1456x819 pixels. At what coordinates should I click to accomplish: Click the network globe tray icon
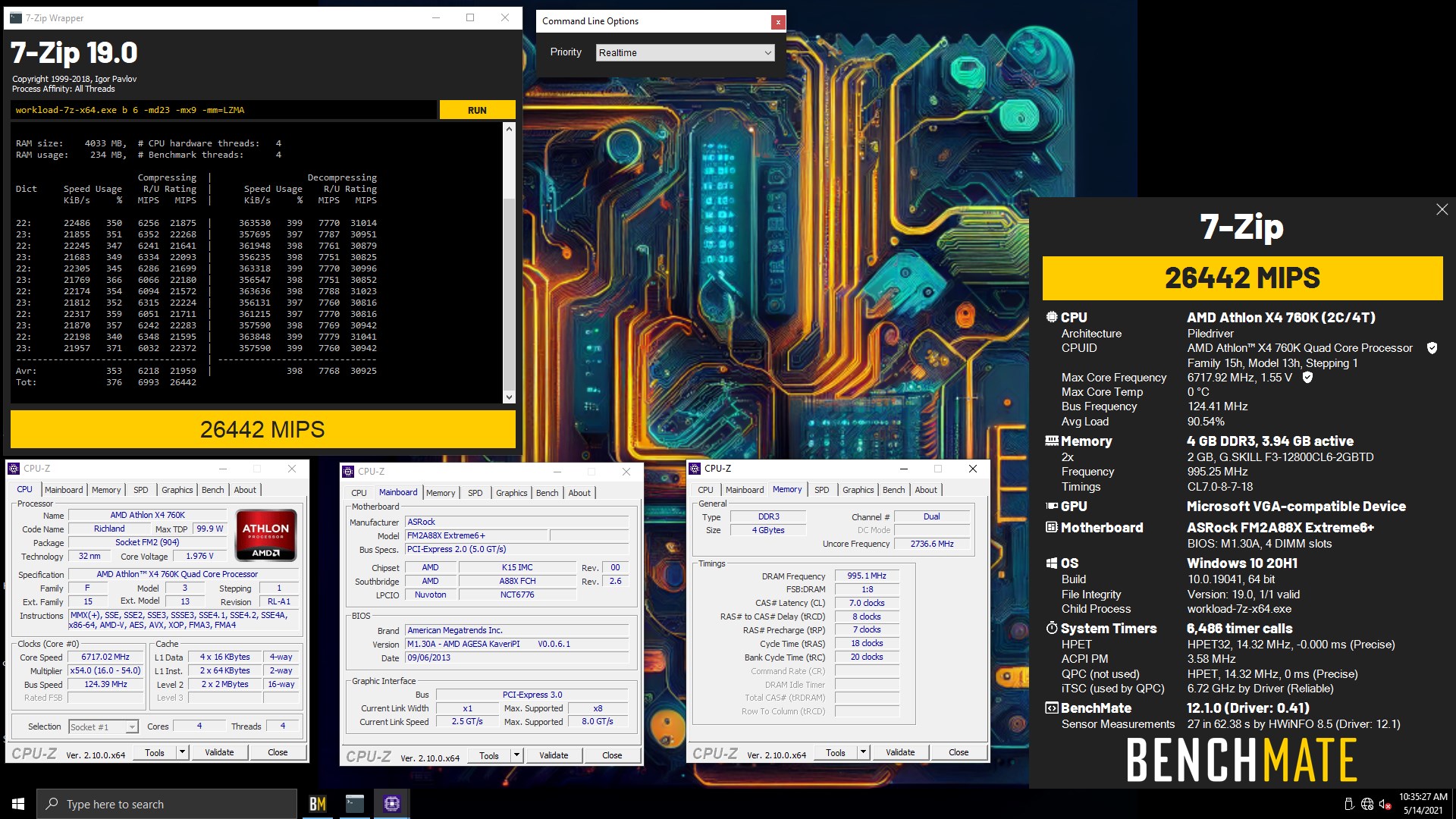click(1367, 804)
